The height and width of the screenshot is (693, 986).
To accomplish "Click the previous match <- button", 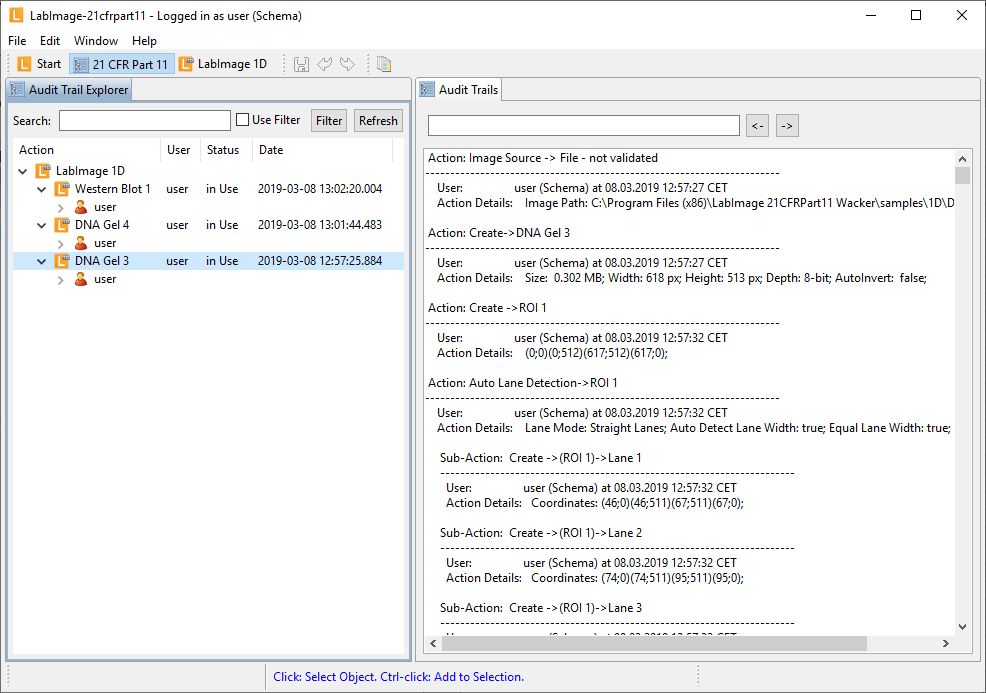I will coord(757,126).
